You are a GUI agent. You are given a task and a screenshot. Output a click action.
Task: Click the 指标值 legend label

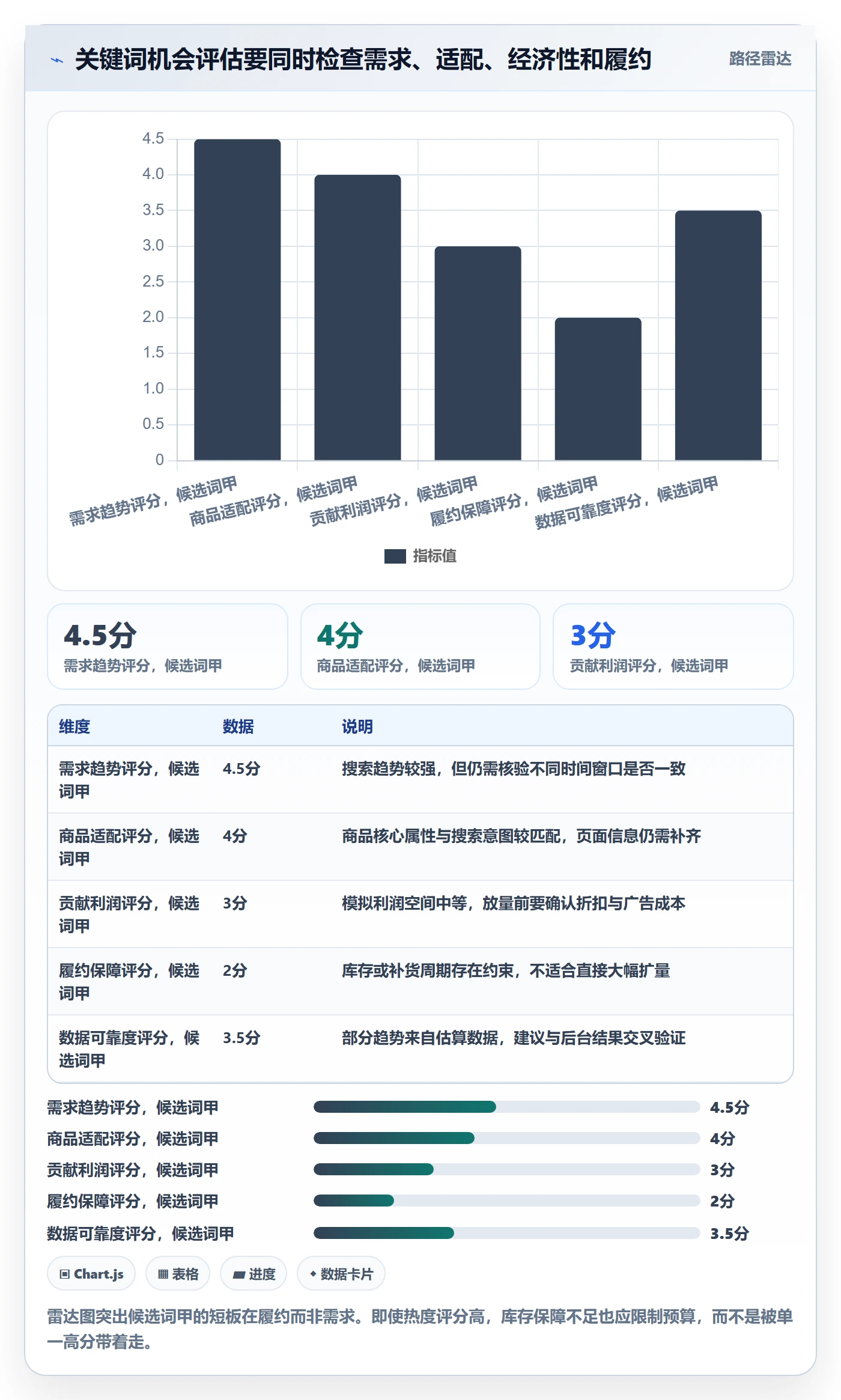click(435, 556)
